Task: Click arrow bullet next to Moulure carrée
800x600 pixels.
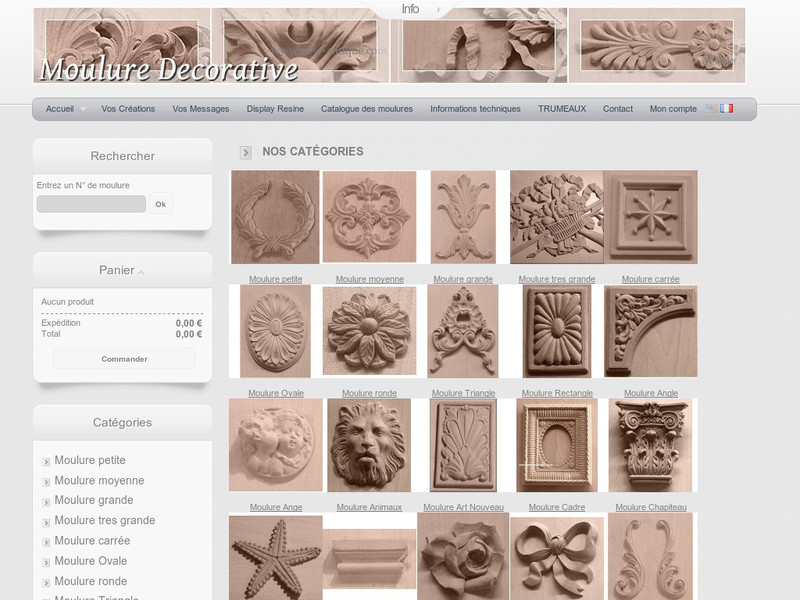Action: 46,542
